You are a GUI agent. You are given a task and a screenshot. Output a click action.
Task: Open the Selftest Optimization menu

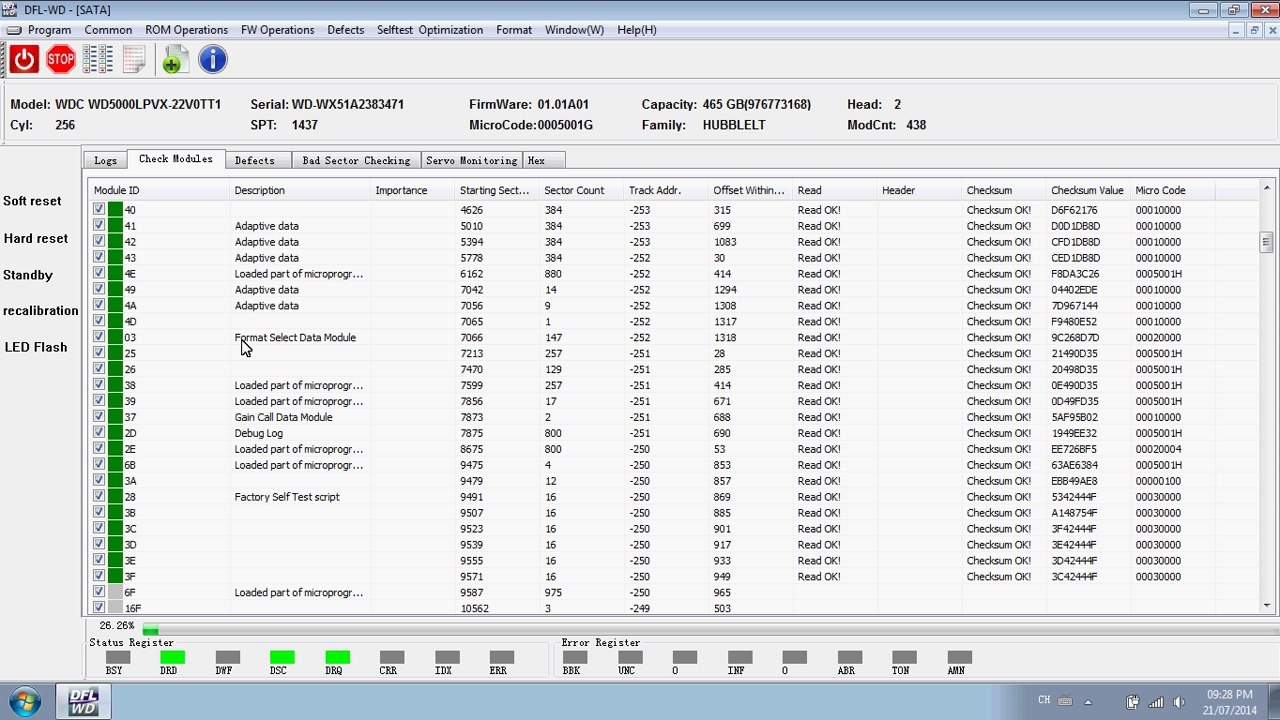pyautogui.click(x=430, y=30)
